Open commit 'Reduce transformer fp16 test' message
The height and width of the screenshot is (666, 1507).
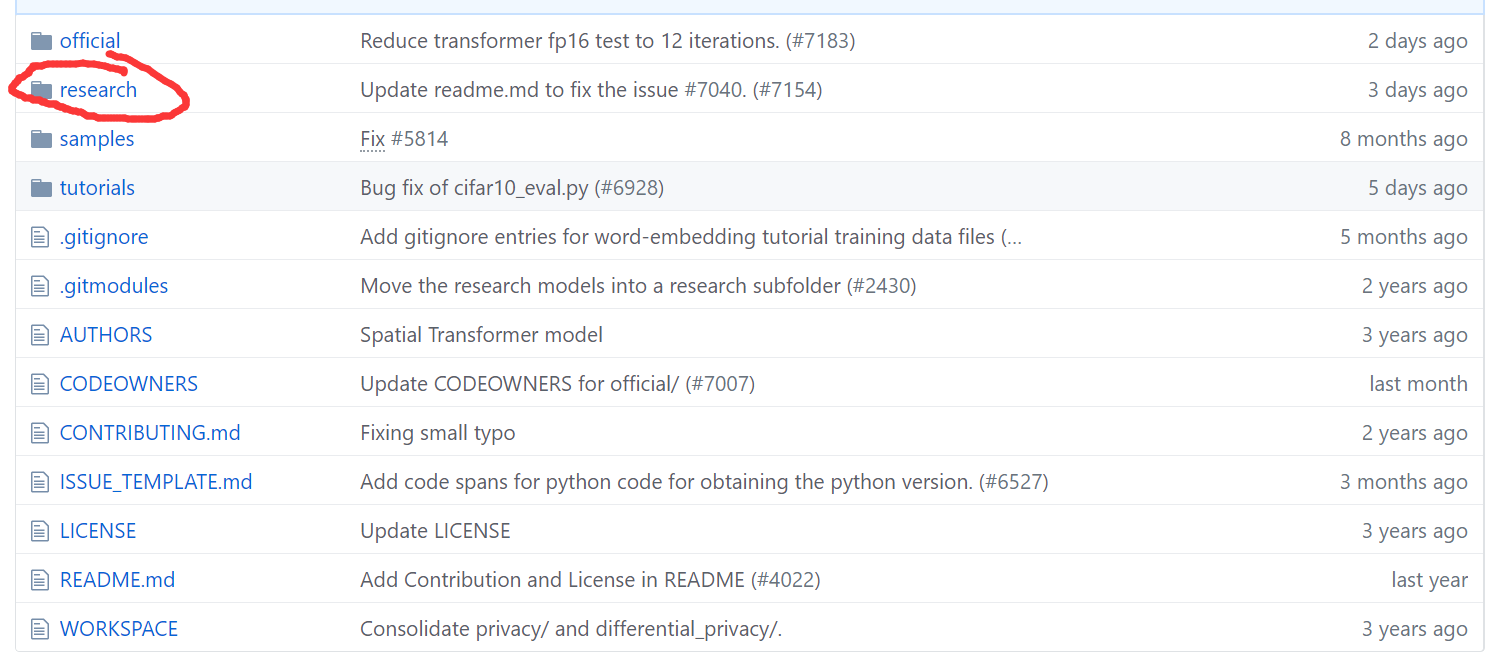coord(605,40)
